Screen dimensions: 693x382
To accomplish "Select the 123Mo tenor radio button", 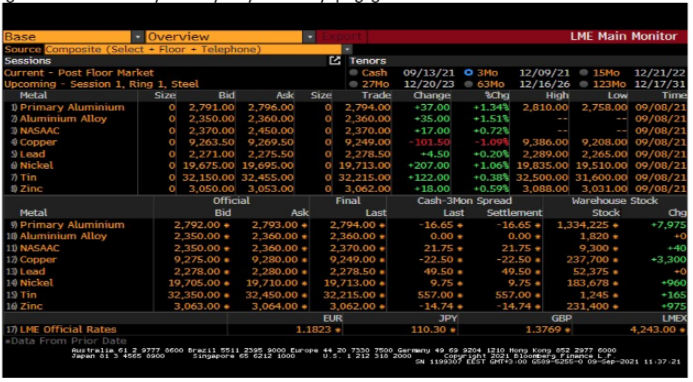I will pos(584,84).
